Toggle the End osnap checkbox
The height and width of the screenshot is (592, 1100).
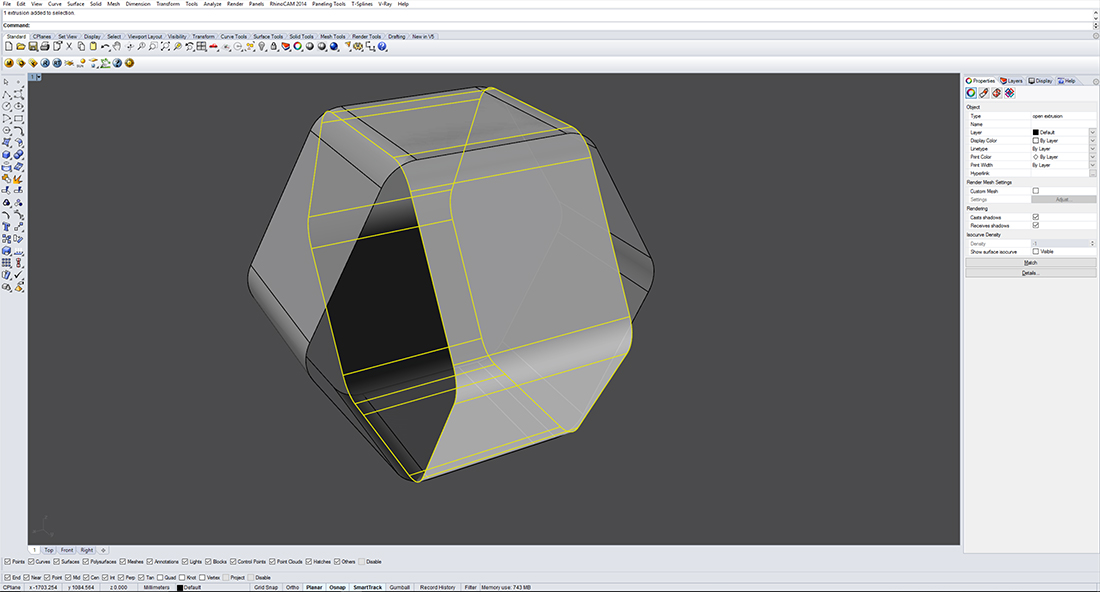pyautogui.click(x=7, y=577)
